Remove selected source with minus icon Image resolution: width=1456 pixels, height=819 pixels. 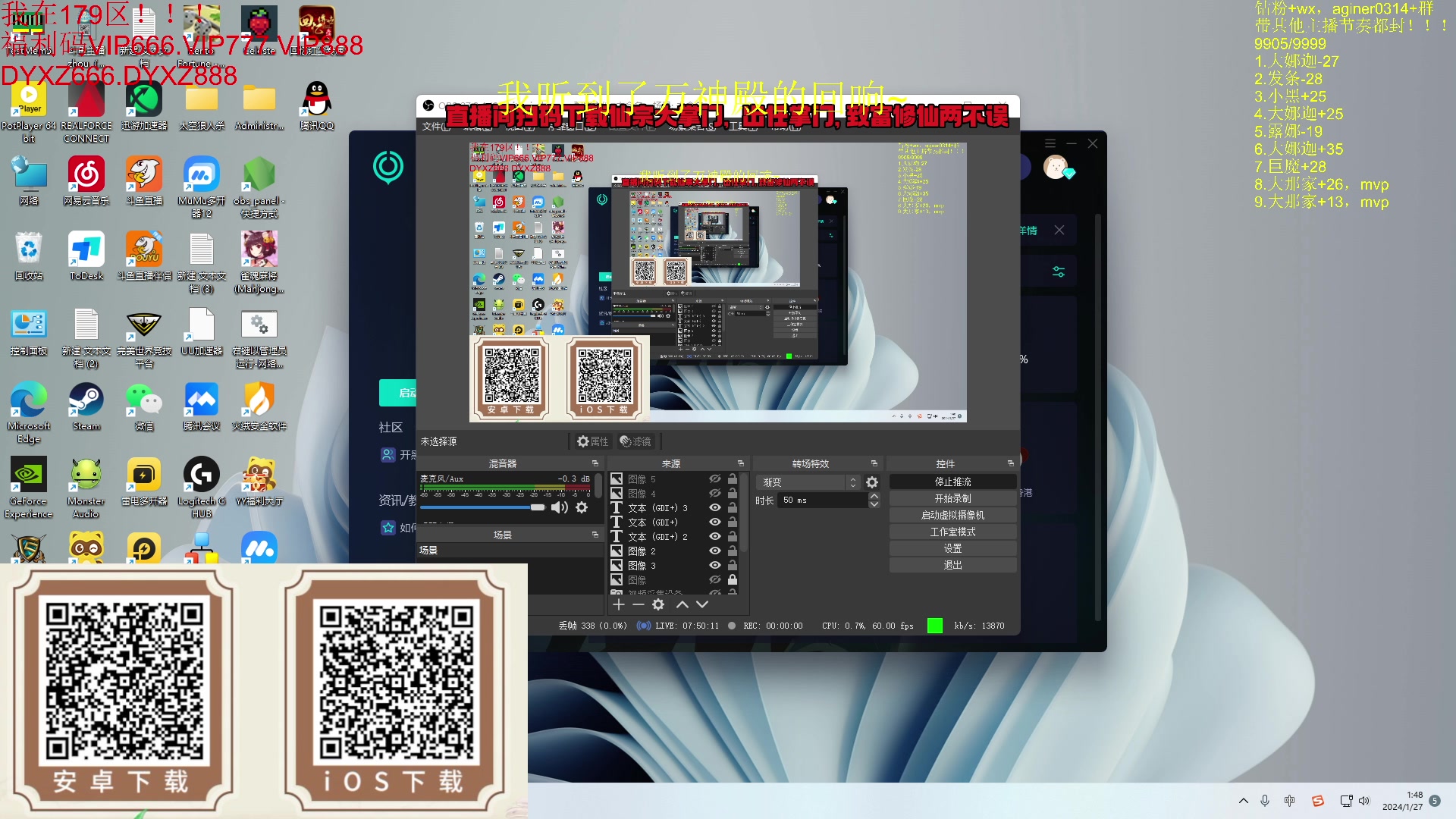(x=639, y=604)
